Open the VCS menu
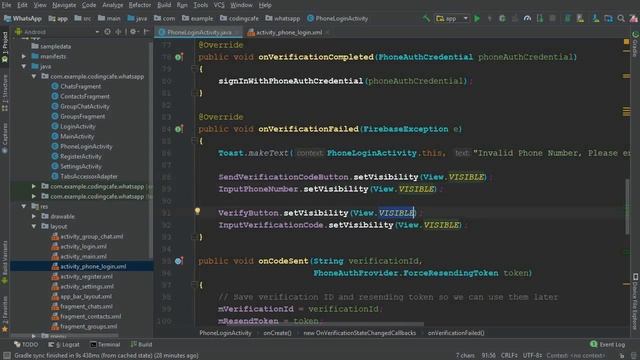640x360 pixels. pos(219,5)
